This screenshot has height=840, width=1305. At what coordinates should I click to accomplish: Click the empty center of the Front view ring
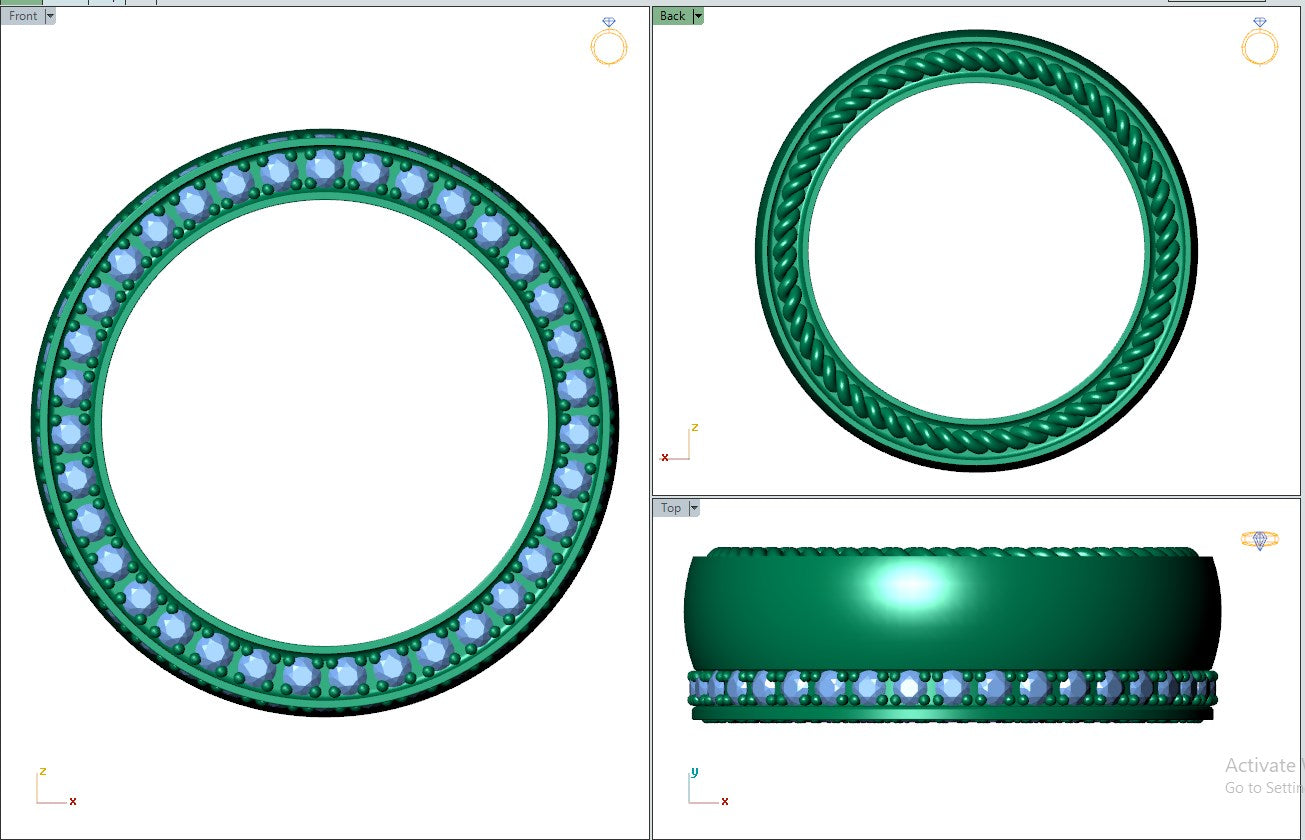(325, 420)
